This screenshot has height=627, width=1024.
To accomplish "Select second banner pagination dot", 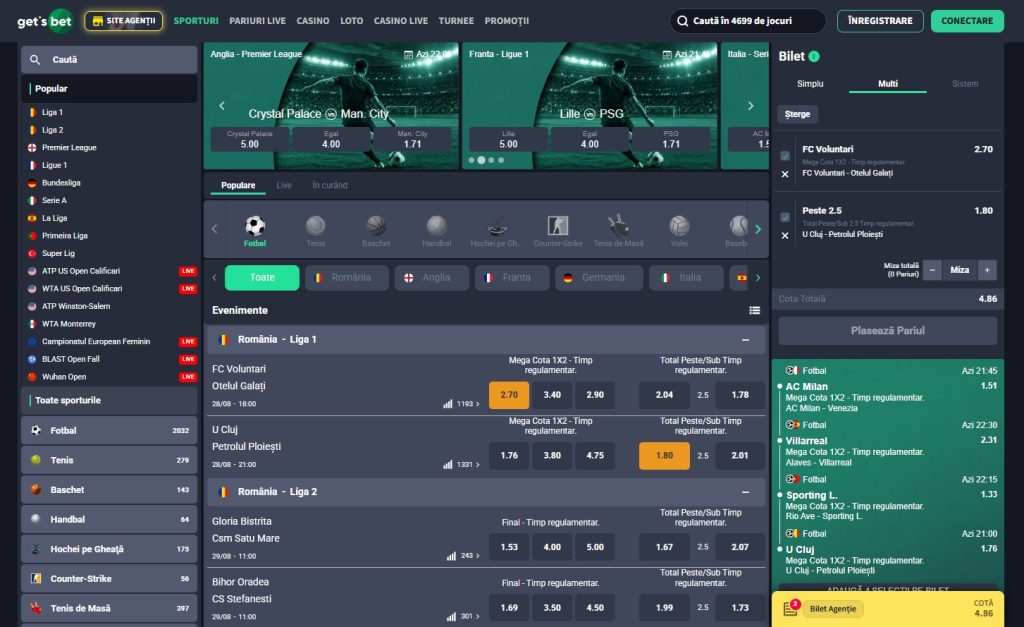I will (x=481, y=160).
